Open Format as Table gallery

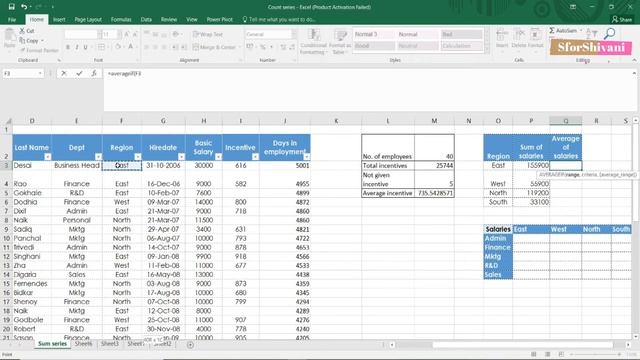tap(340, 42)
